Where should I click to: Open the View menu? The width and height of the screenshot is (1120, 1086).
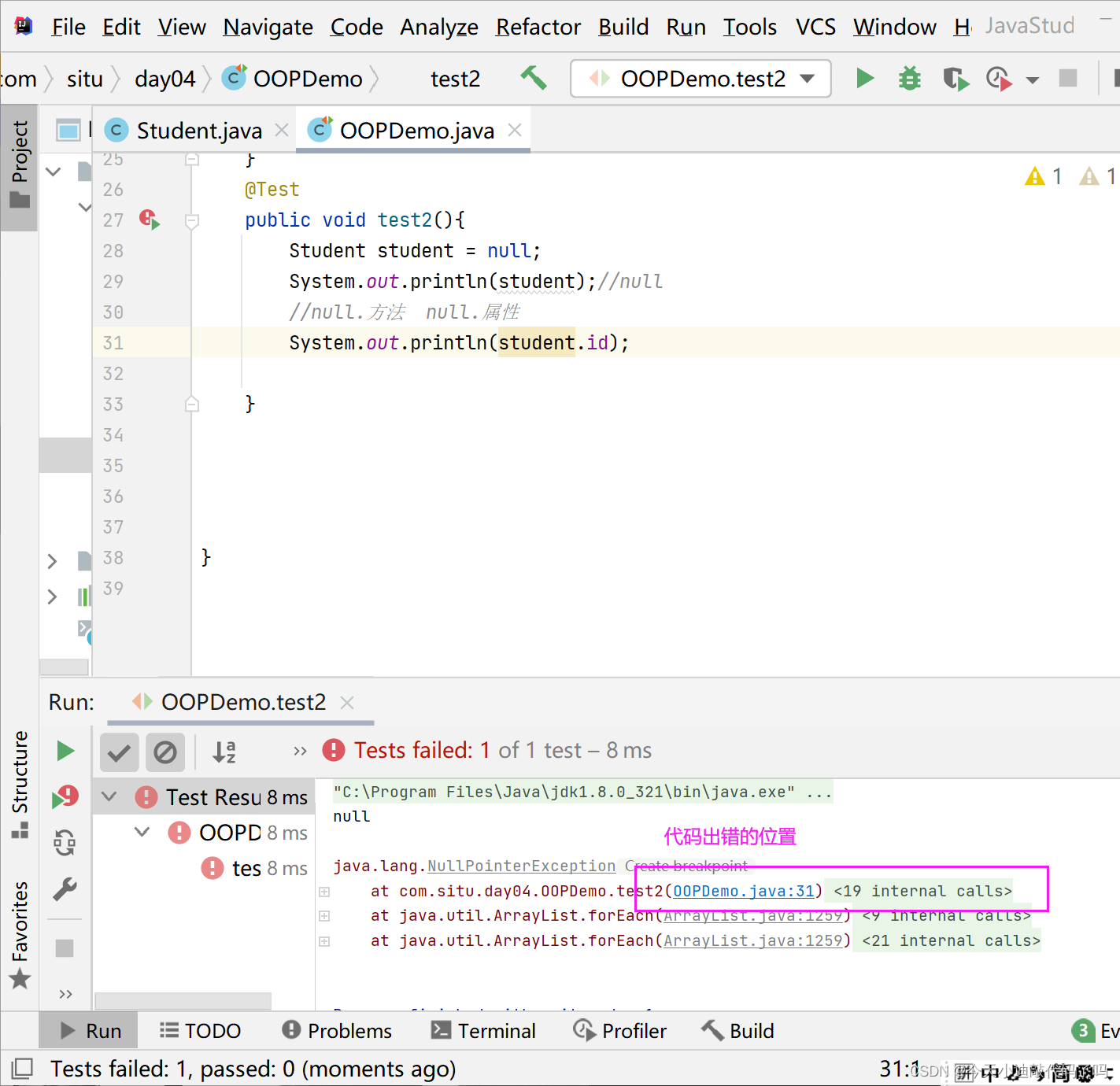(182, 27)
